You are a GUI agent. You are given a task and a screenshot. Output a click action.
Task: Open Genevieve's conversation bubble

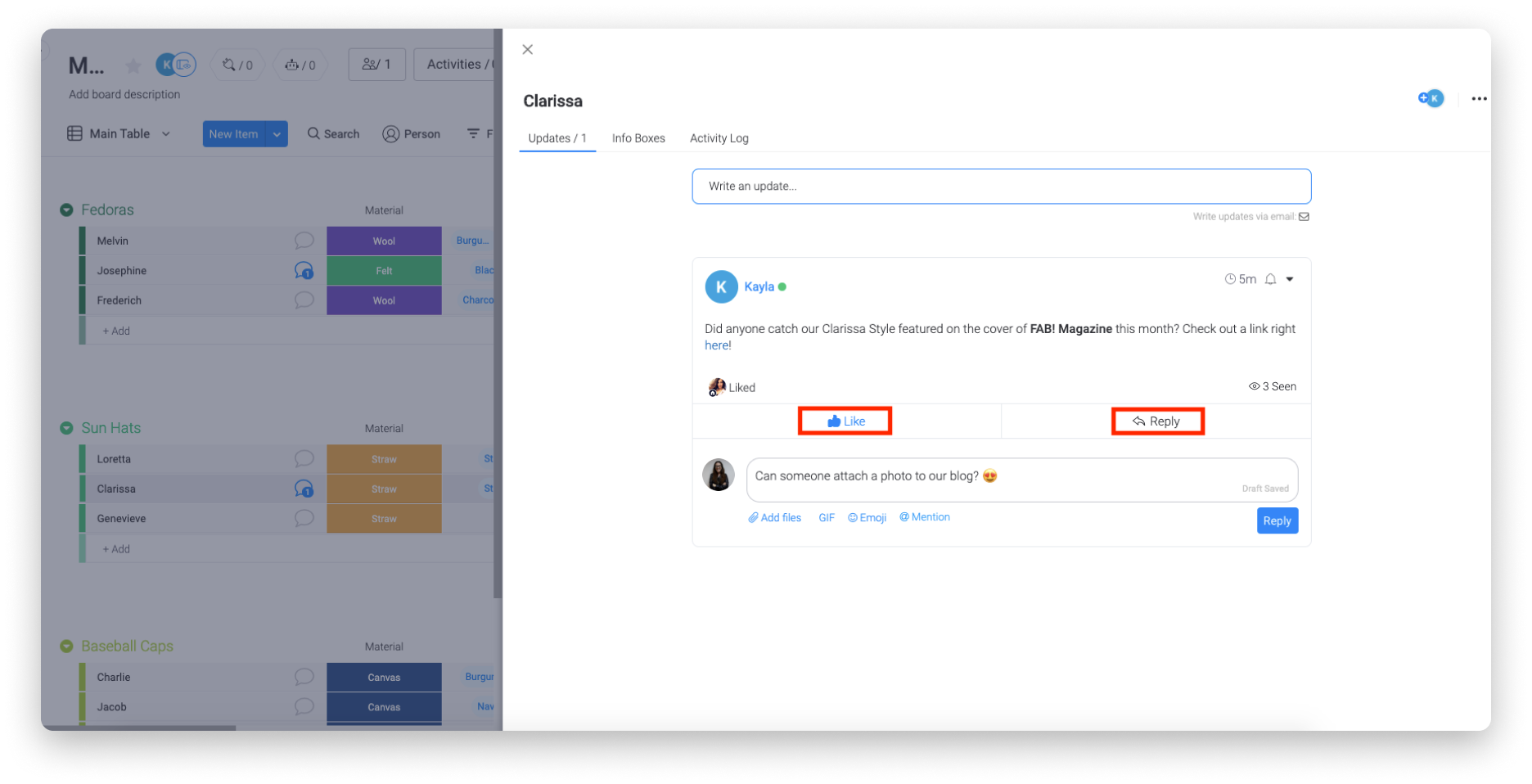point(304,519)
